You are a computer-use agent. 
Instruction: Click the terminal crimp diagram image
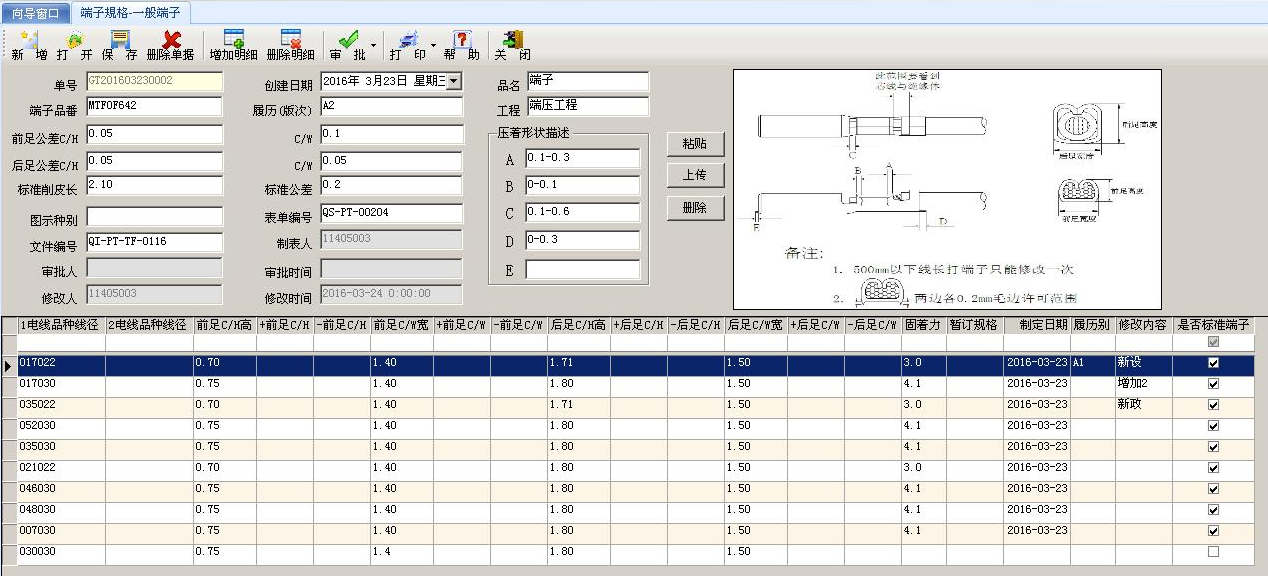click(x=947, y=189)
